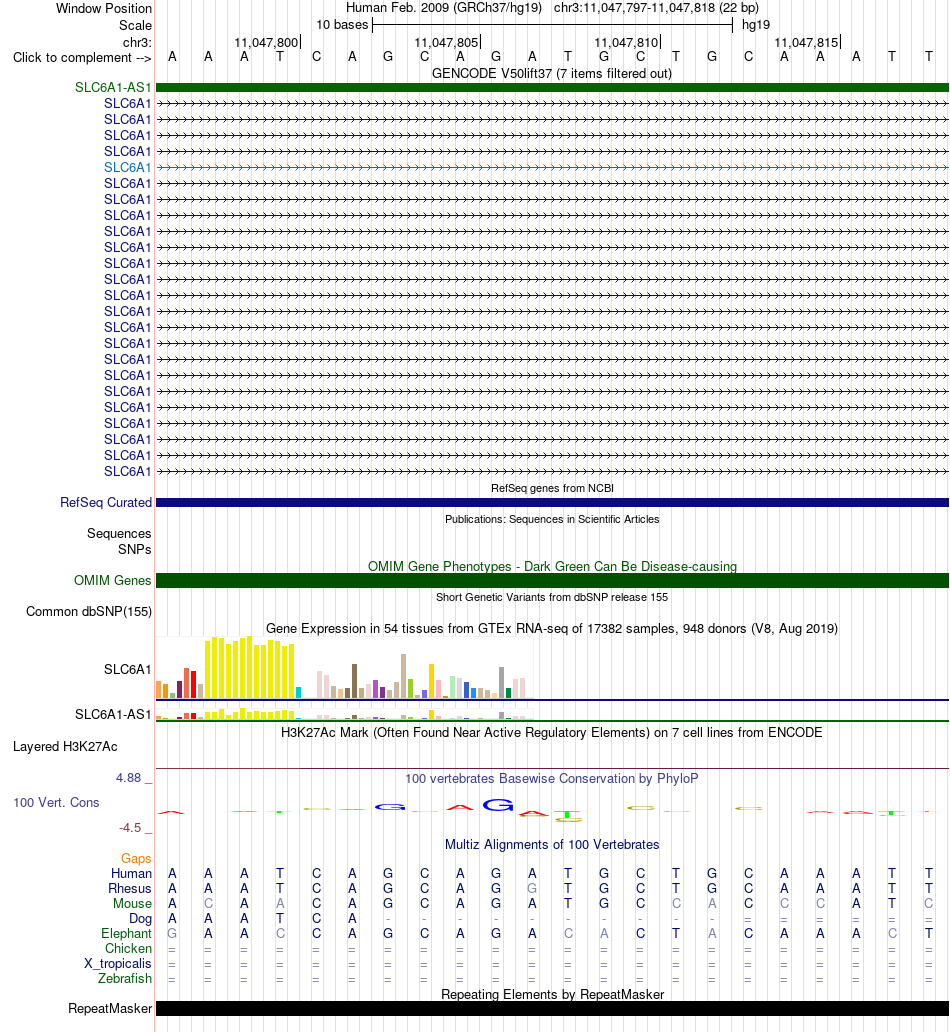Open the RefSeq Curated track label
Viewport: 950px width, 1032px height.
pos(106,503)
